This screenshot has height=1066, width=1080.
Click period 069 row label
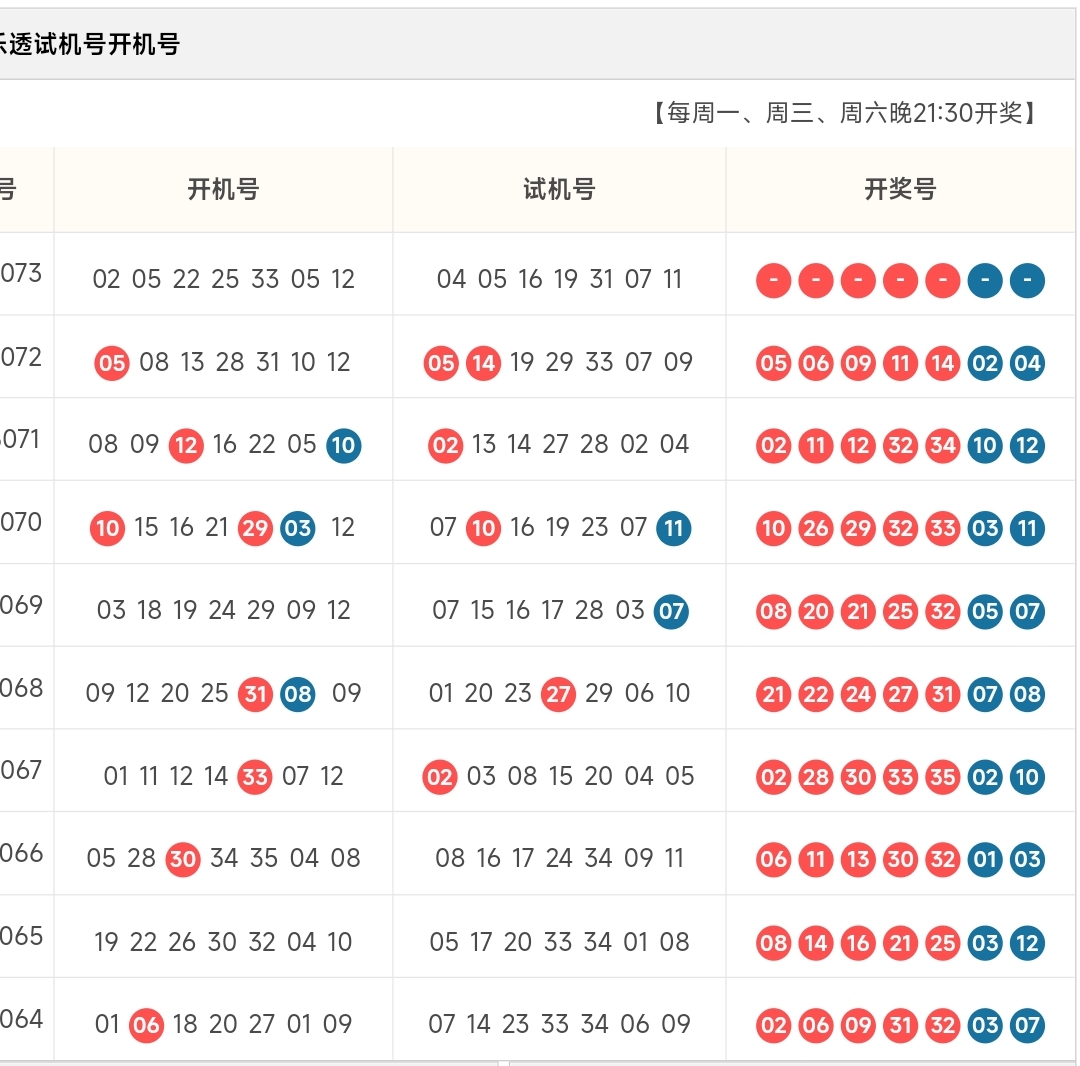[x=21, y=605]
